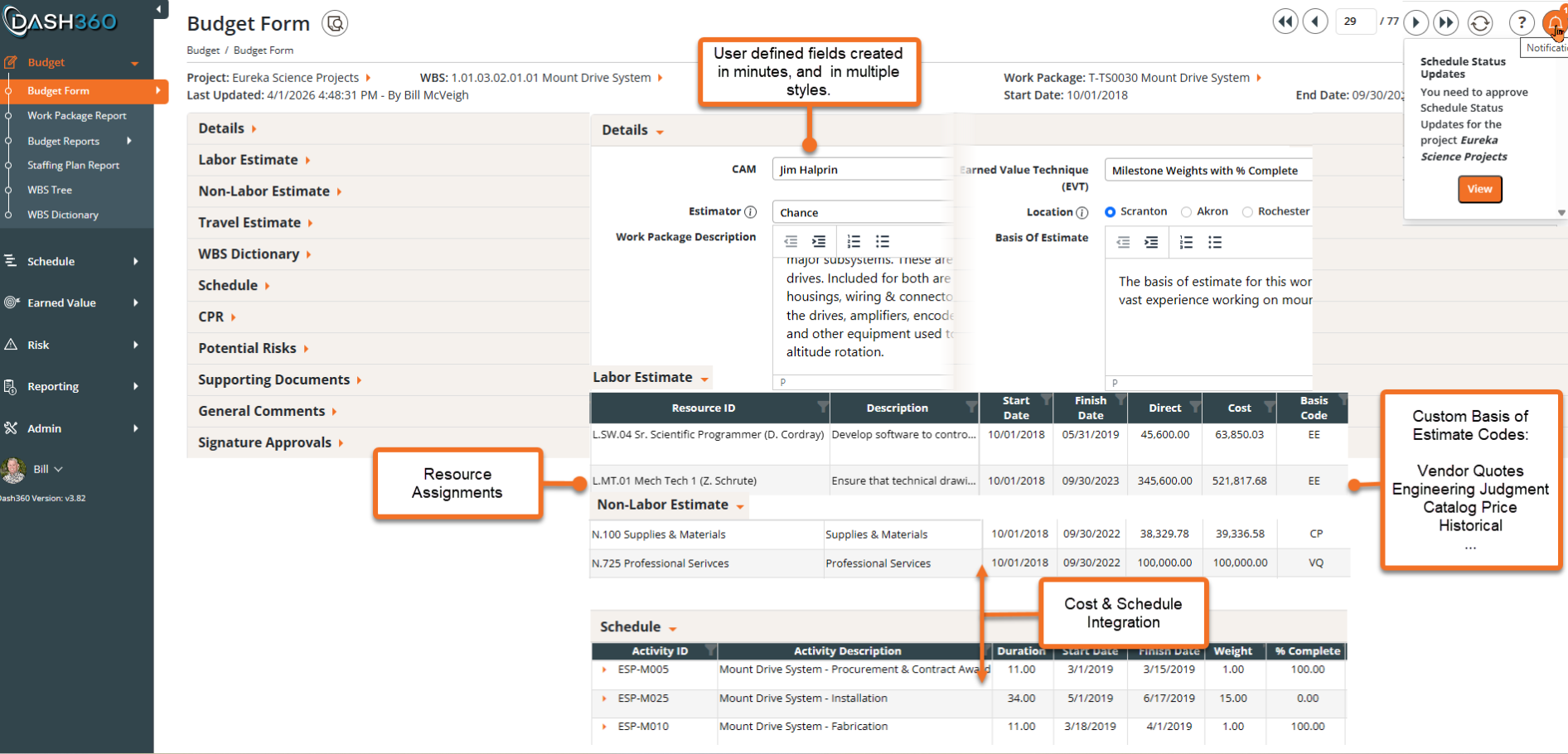The image size is (1568, 754).
Task: Jump to Travel Estimate section link
Action: click(x=255, y=223)
